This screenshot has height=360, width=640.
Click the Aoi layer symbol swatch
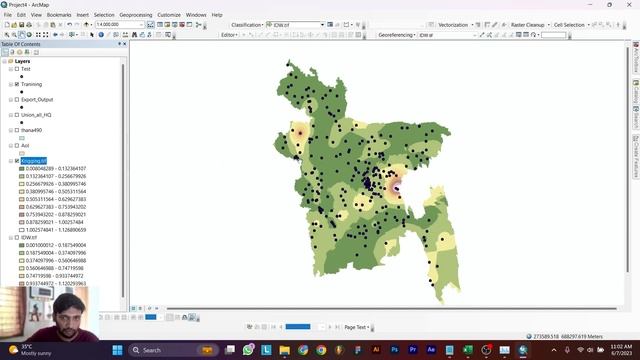(22, 153)
